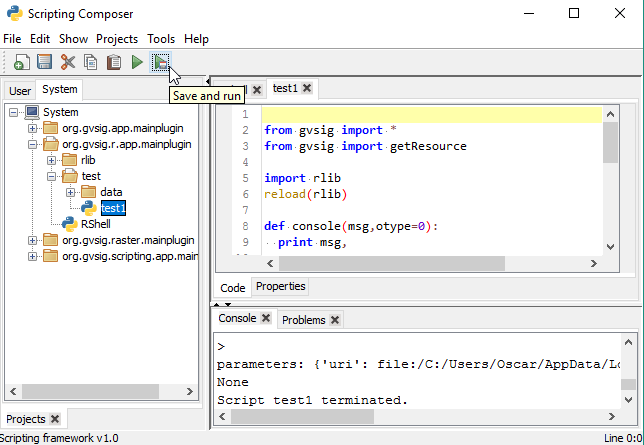Open the Tools menu
This screenshot has width=644, height=445.
click(x=161, y=39)
